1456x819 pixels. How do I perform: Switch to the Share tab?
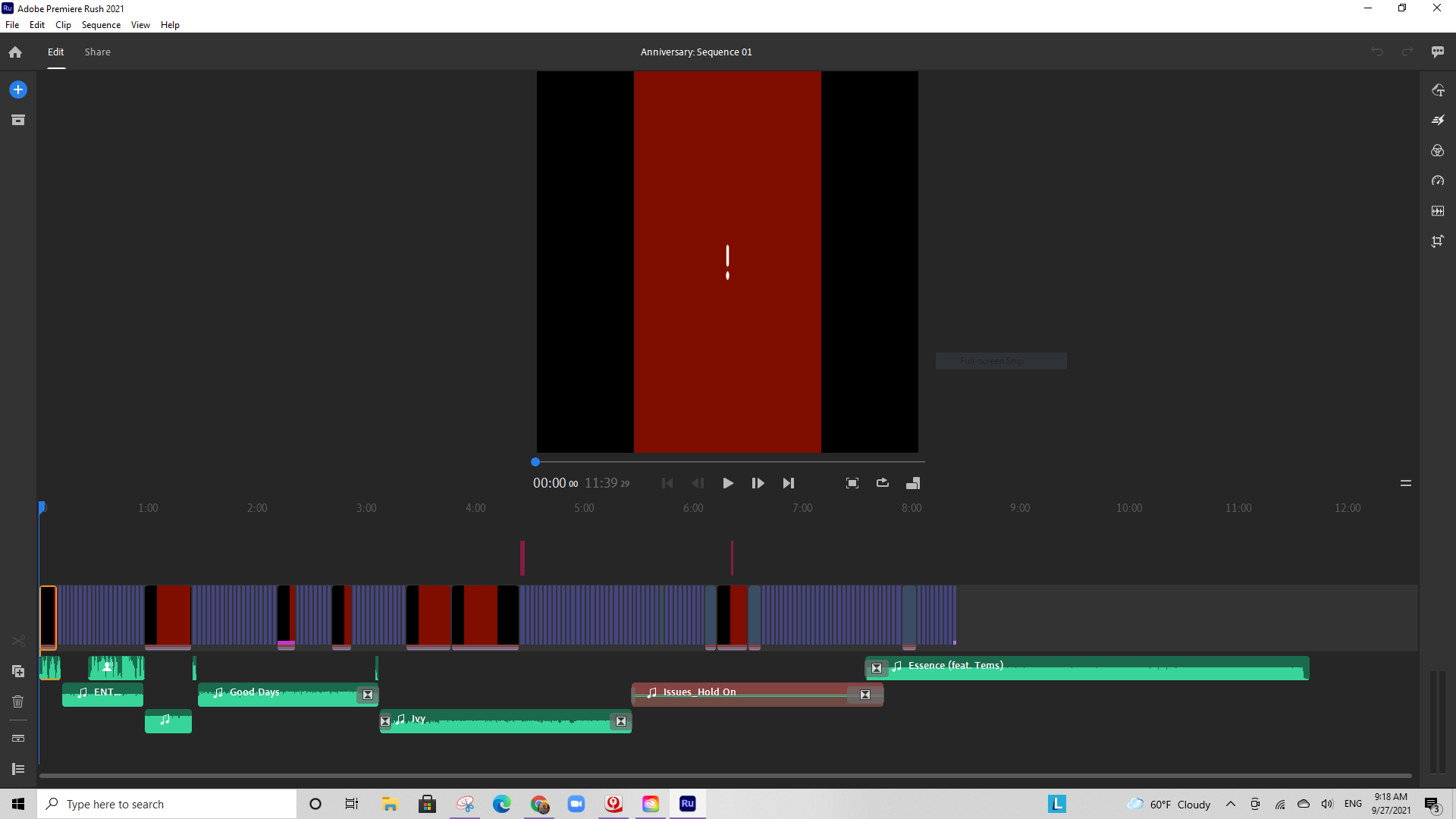[x=96, y=52]
